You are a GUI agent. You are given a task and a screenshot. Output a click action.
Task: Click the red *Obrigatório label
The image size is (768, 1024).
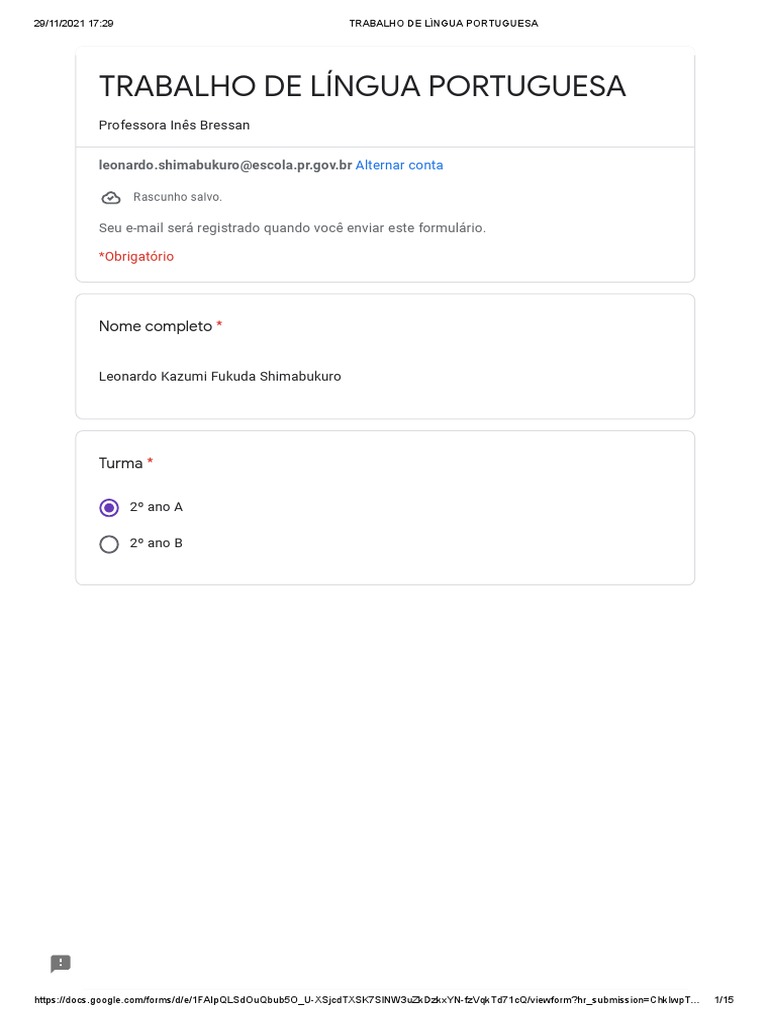(x=136, y=257)
